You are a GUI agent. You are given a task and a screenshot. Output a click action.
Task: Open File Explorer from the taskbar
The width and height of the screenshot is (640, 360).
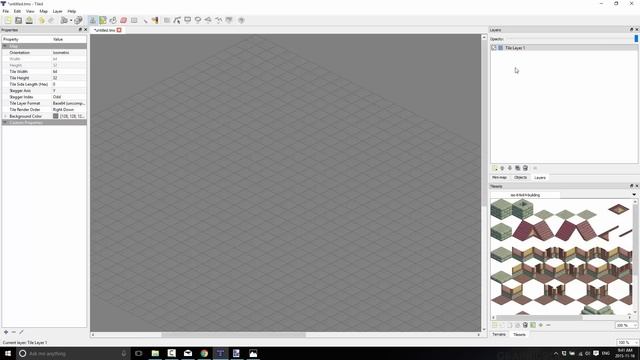[155, 353]
